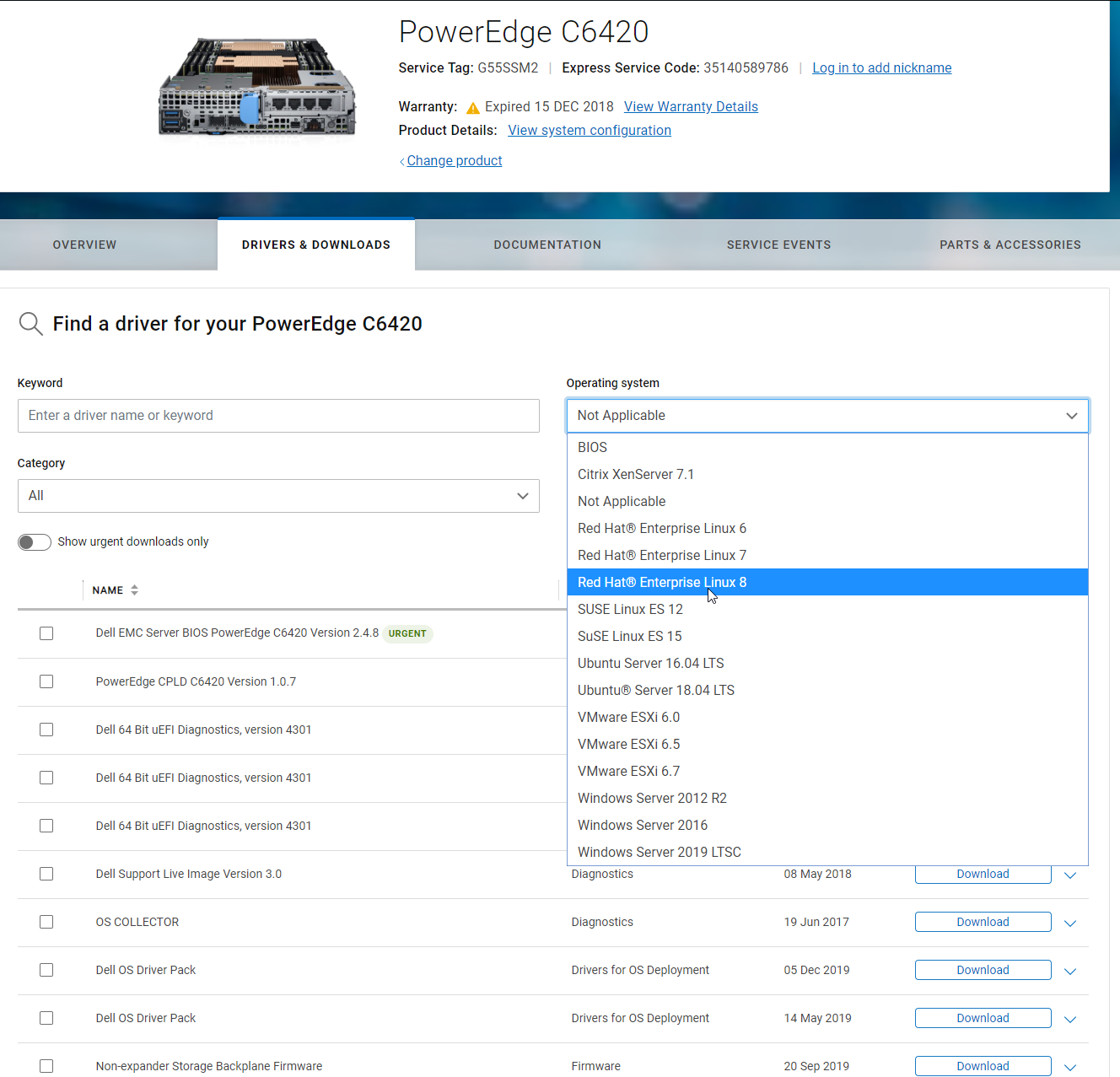Choose Red Hat Enterprise Linux 6
This screenshot has height=1077, width=1120.
(827, 528)
